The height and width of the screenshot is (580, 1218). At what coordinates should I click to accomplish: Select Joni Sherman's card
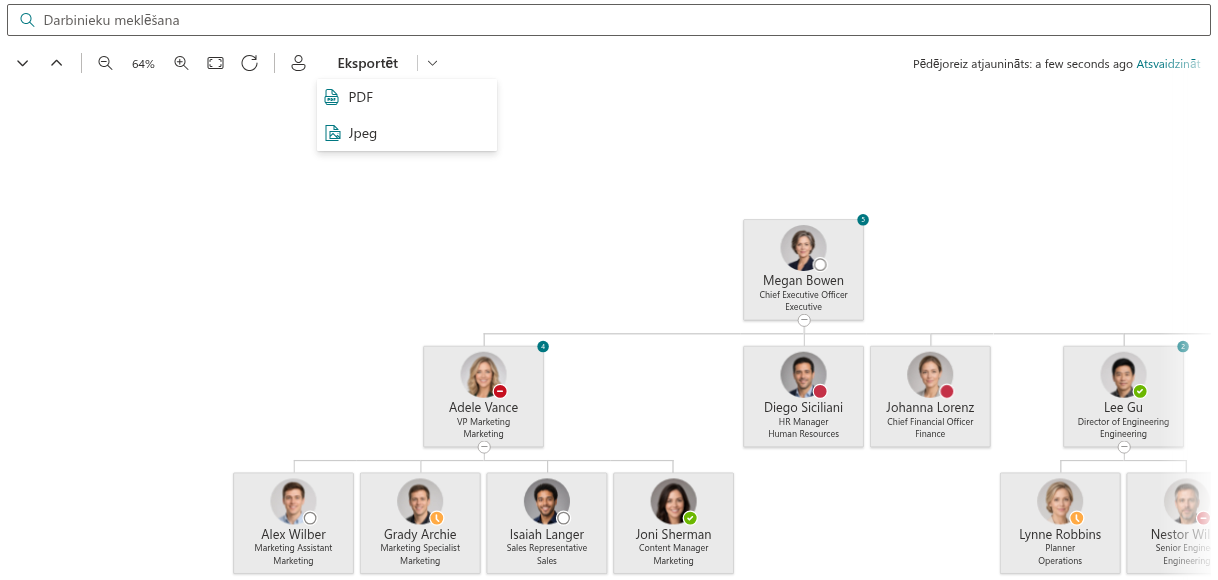tap(673, 523)
